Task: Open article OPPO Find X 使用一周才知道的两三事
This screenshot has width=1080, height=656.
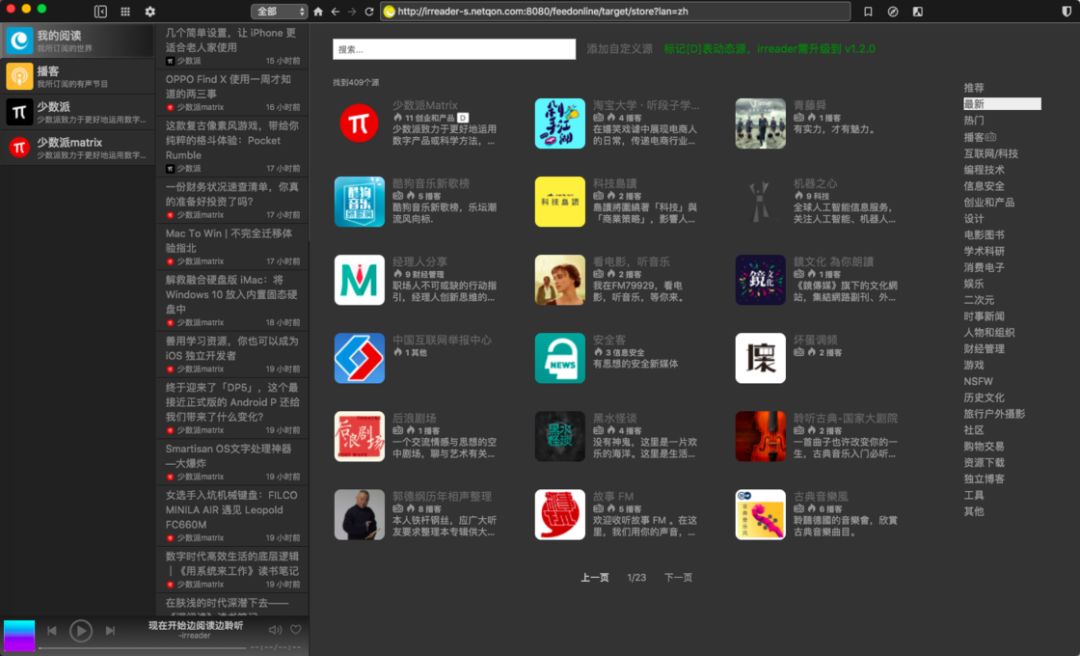Action: pyautogui.click(x=232, y=92)
